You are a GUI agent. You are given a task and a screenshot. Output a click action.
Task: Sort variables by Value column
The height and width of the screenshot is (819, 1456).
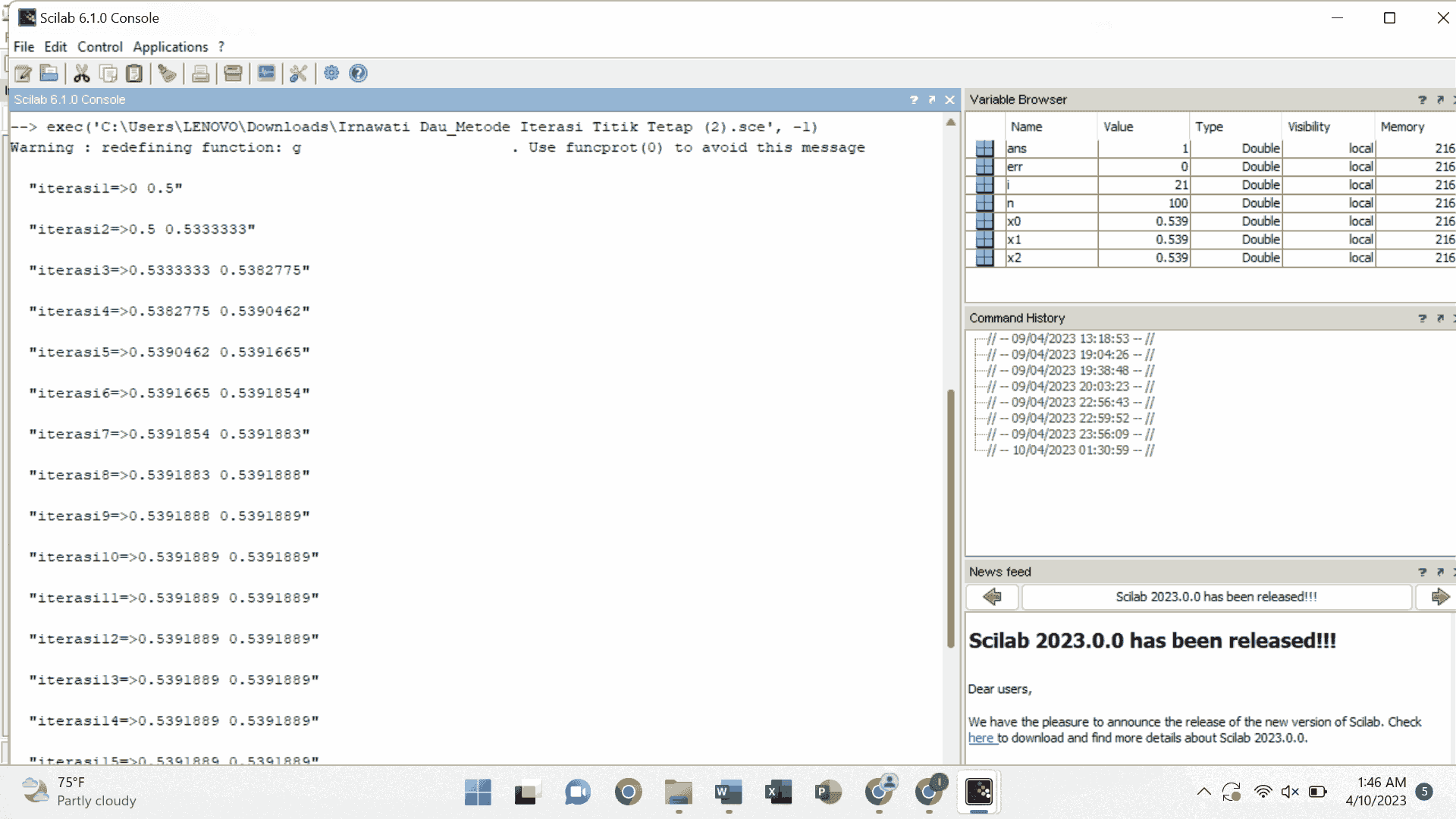point(1143,127)
